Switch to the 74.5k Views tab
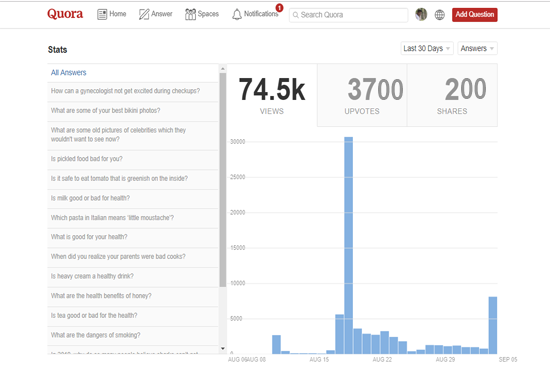 [x=272, y=95]
